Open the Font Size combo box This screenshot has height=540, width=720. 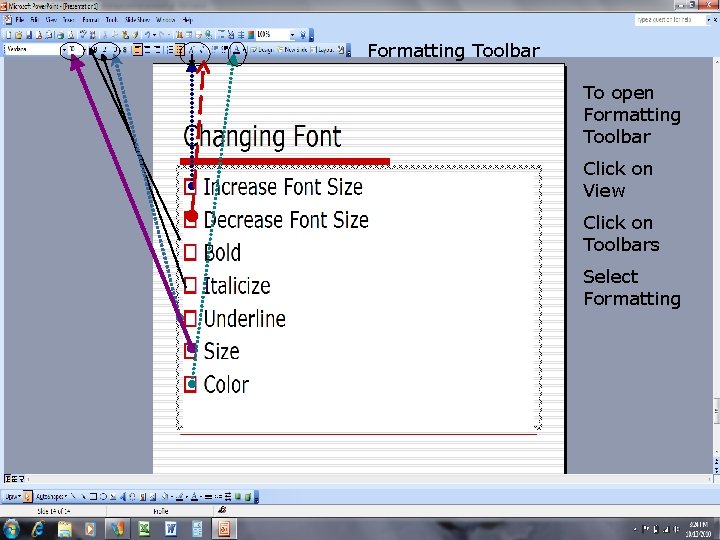tap(76, 50)
